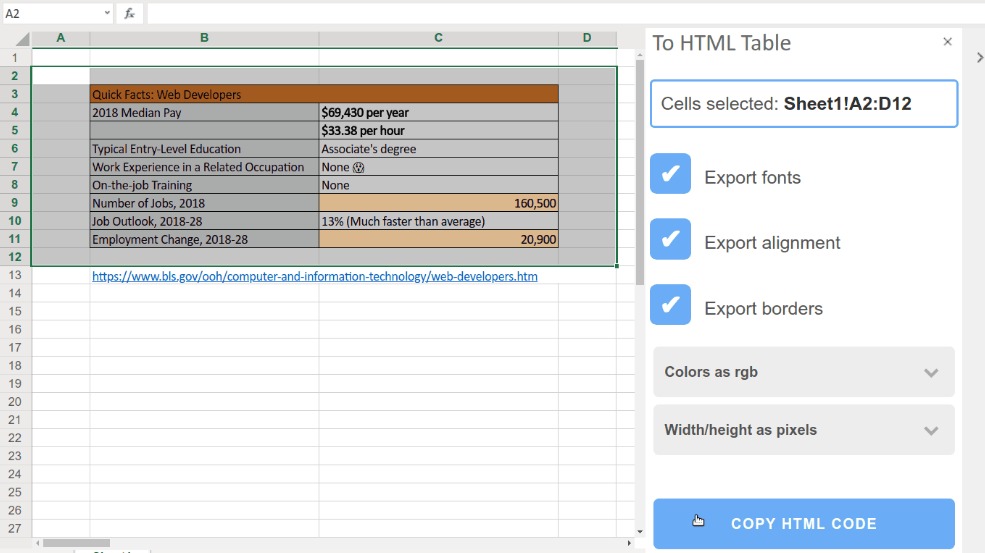Select column B header

click(x=204, y=38)
